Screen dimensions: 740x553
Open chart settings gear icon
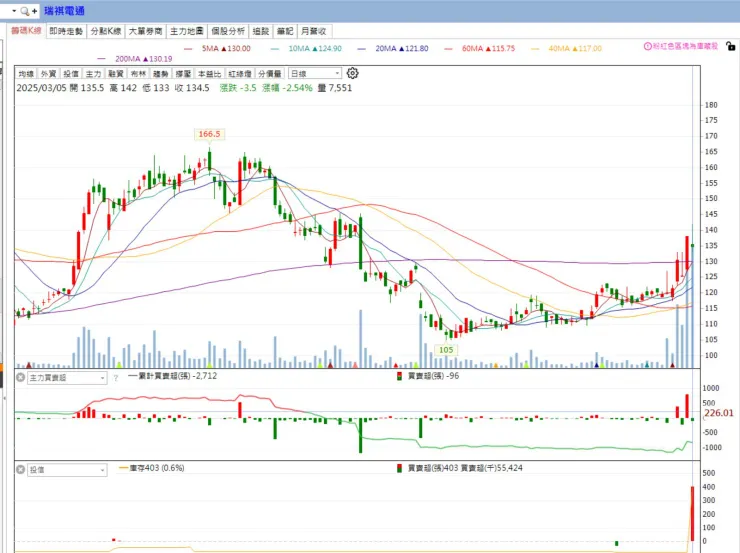353,73
